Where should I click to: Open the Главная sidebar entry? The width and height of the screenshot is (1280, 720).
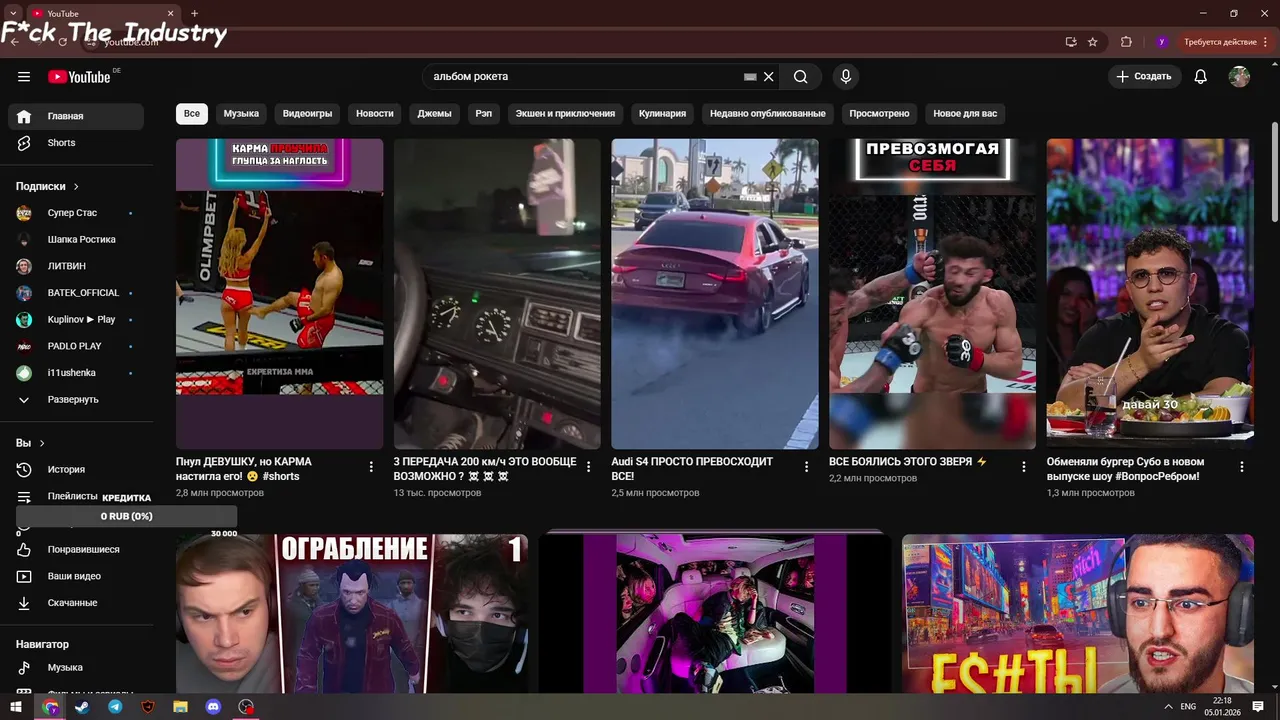click(76, 117)
